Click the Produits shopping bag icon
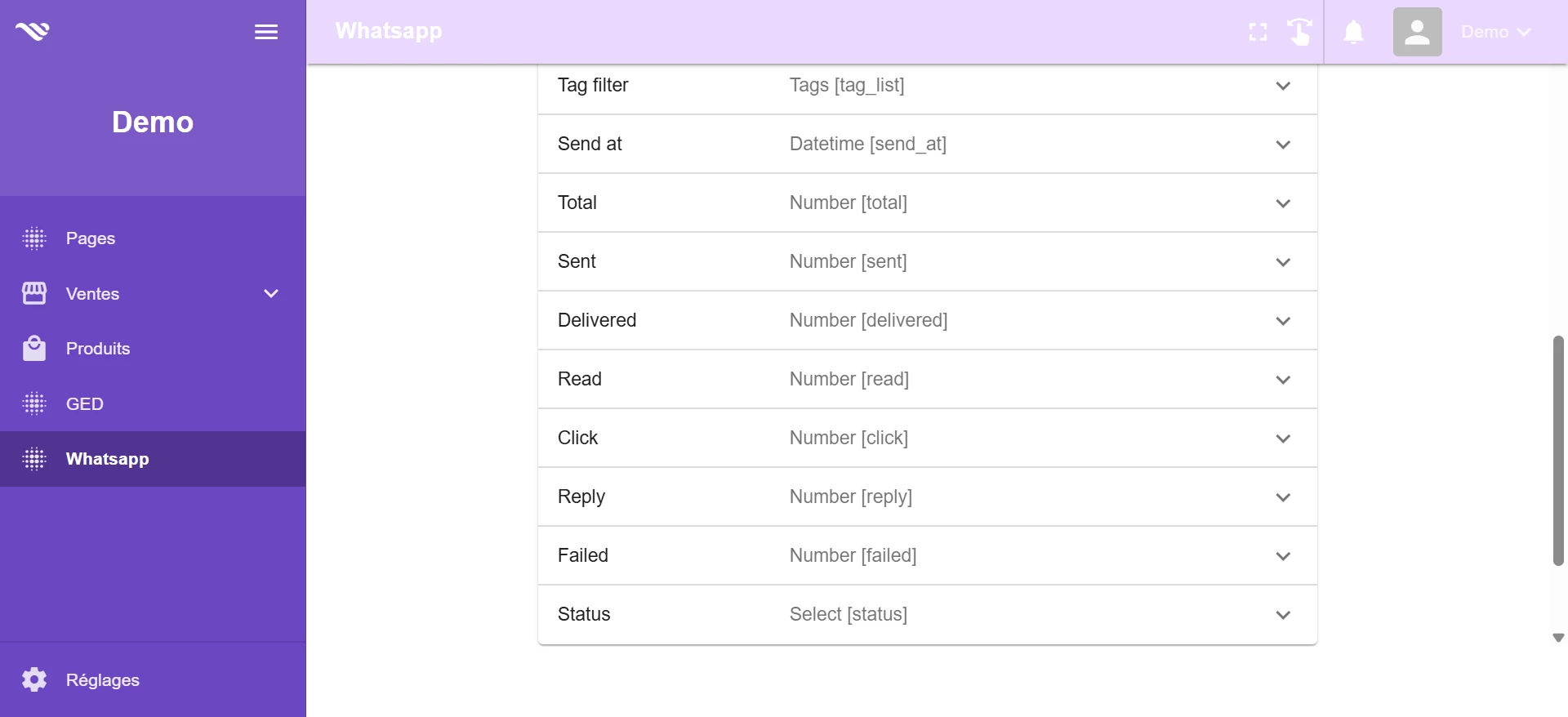The image size is (1568, 717). [34, 349]
